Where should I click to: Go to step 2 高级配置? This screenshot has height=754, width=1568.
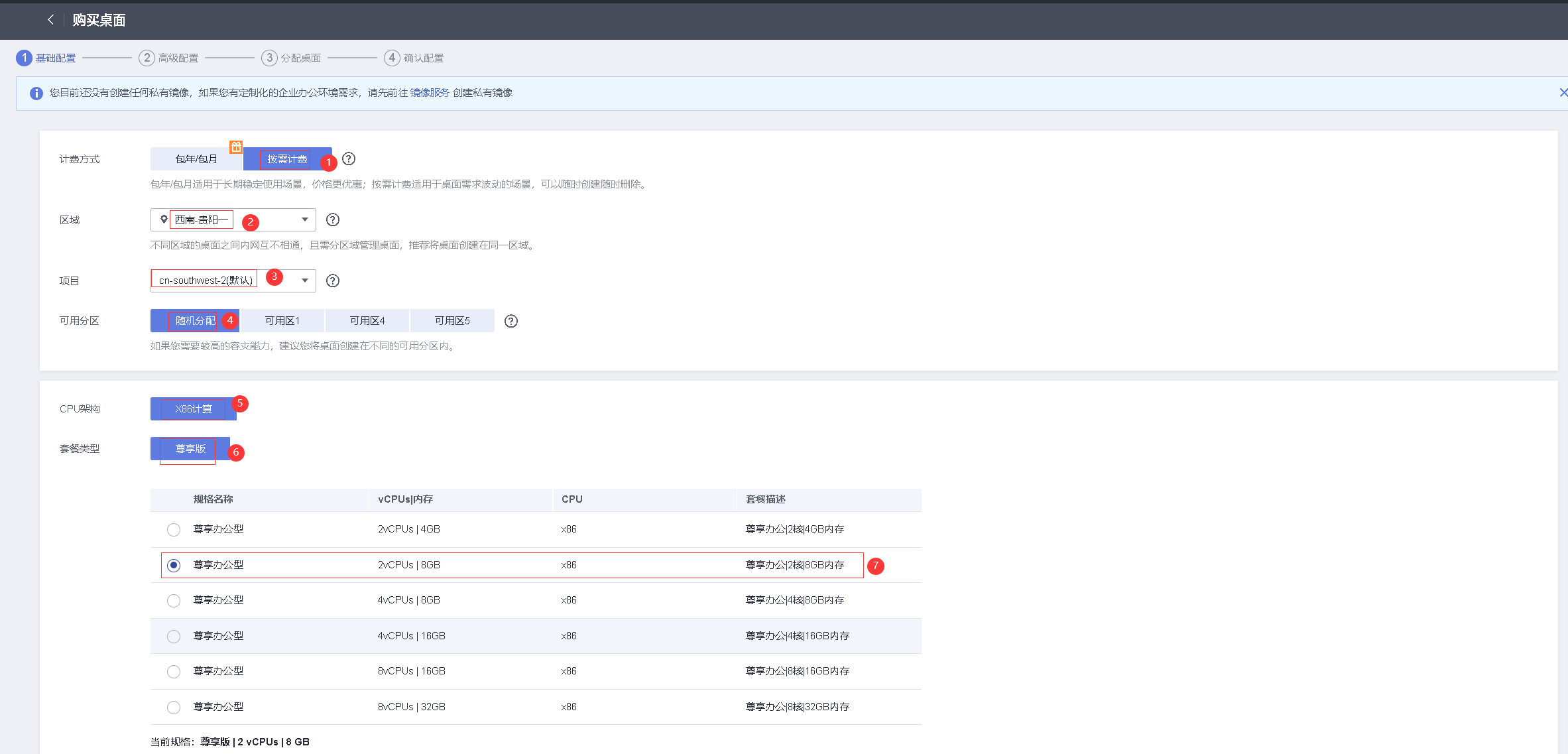[169, 58]
